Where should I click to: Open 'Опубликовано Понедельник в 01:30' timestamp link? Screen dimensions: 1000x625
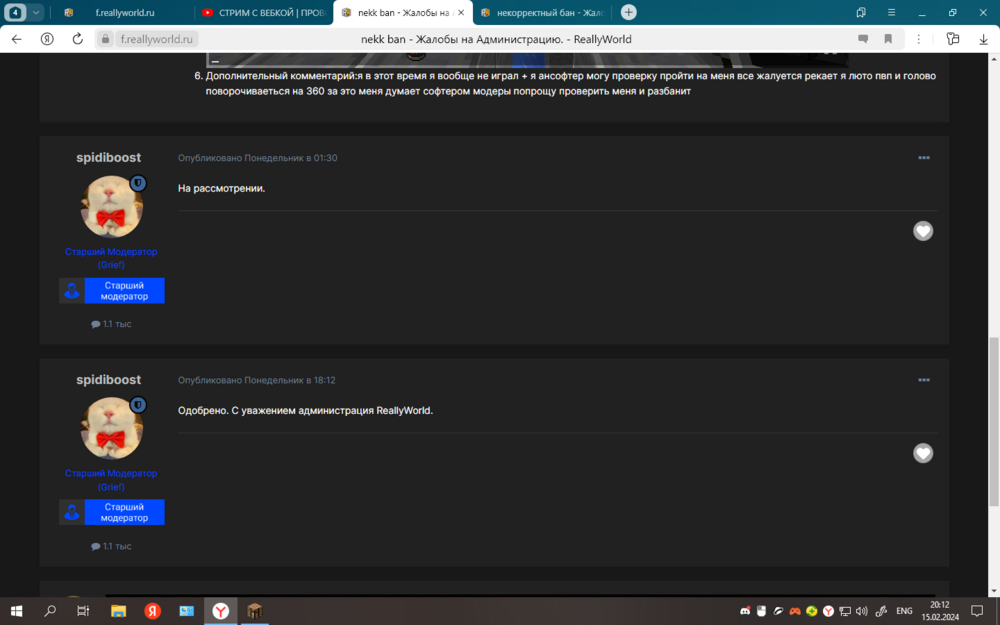258,158
